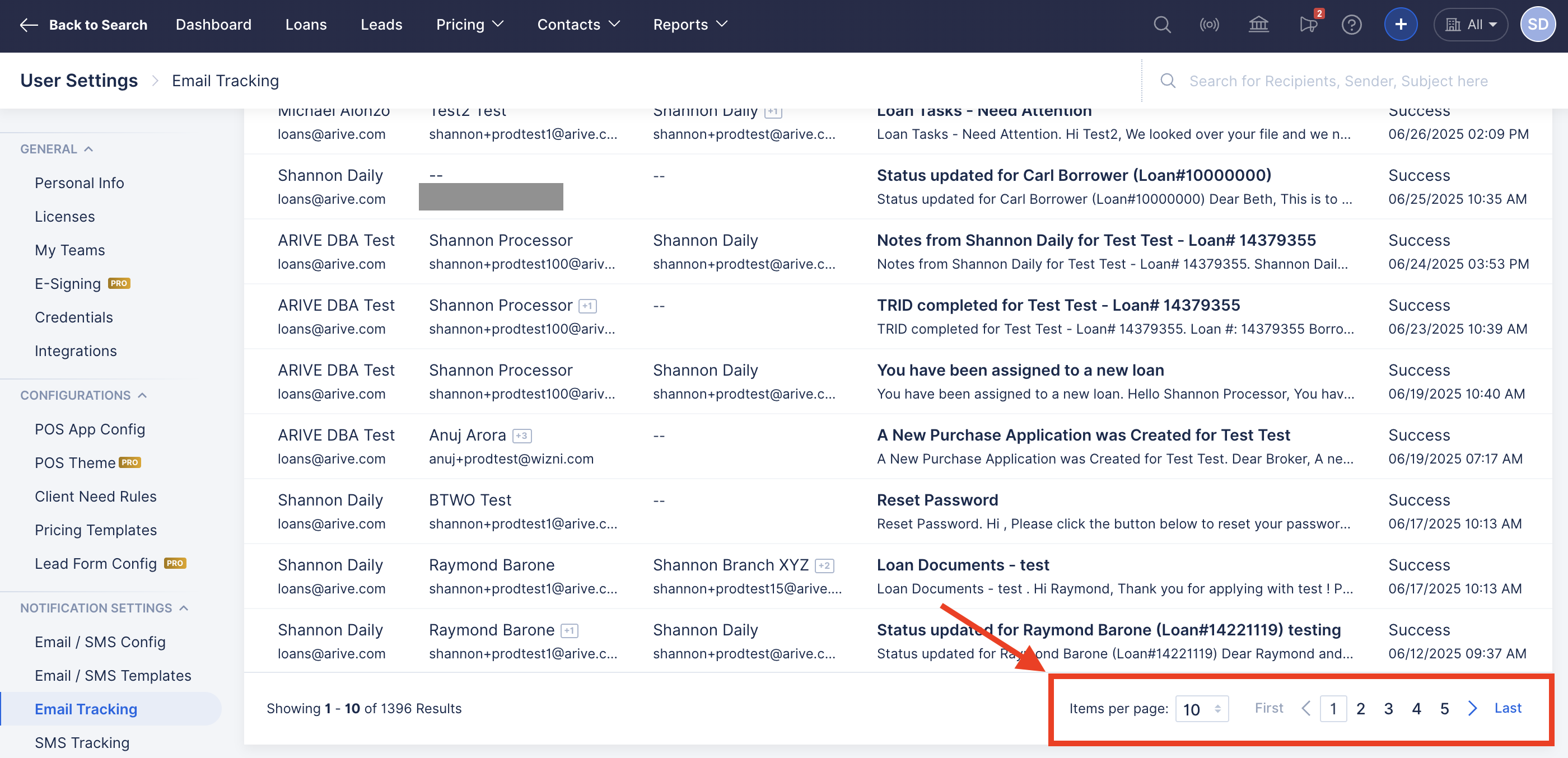Open the broadcast signal icon in navbar
The width and height of the screenshot is (1568, 758).
click(x=1209, y=25)
